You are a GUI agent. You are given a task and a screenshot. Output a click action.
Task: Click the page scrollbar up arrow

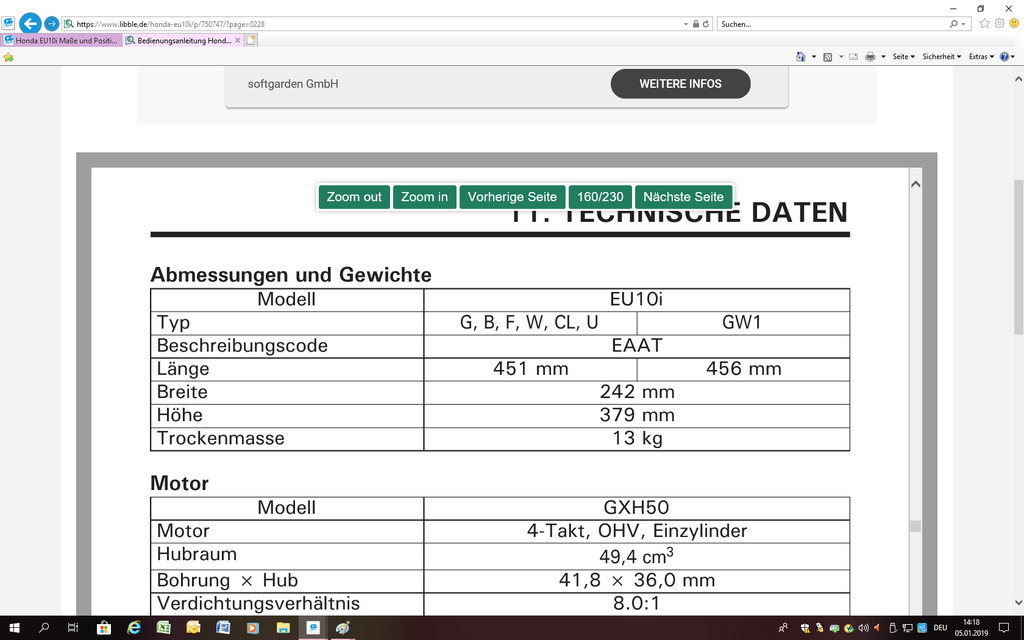point(1018,79)
